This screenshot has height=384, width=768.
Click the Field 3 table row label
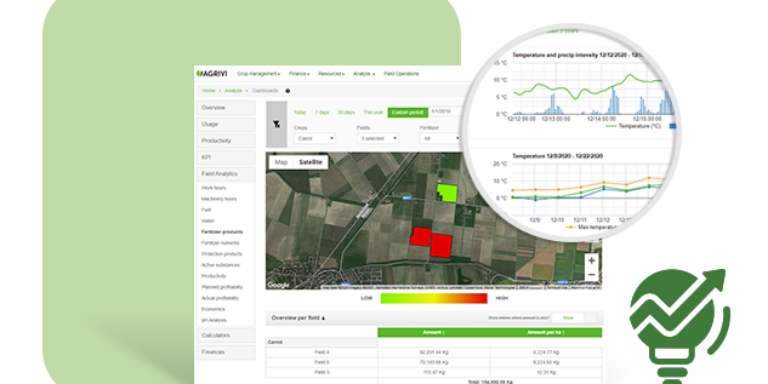(322, 371)
